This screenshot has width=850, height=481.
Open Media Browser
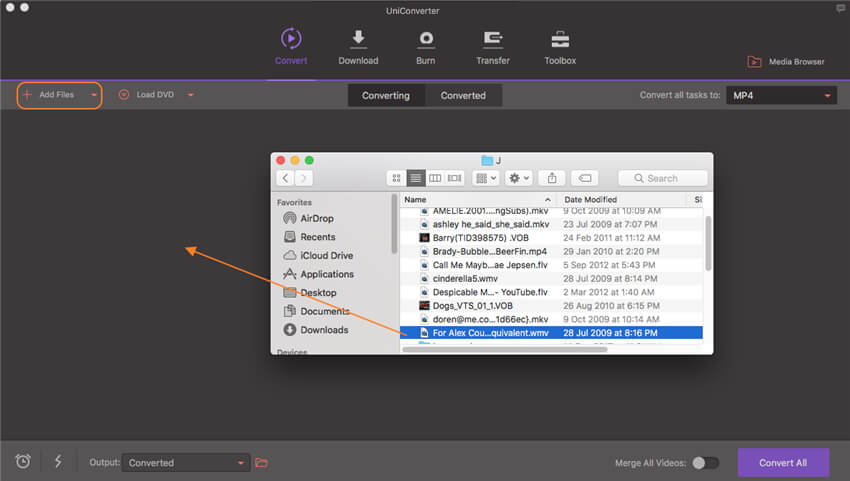[x=785, y=62]
